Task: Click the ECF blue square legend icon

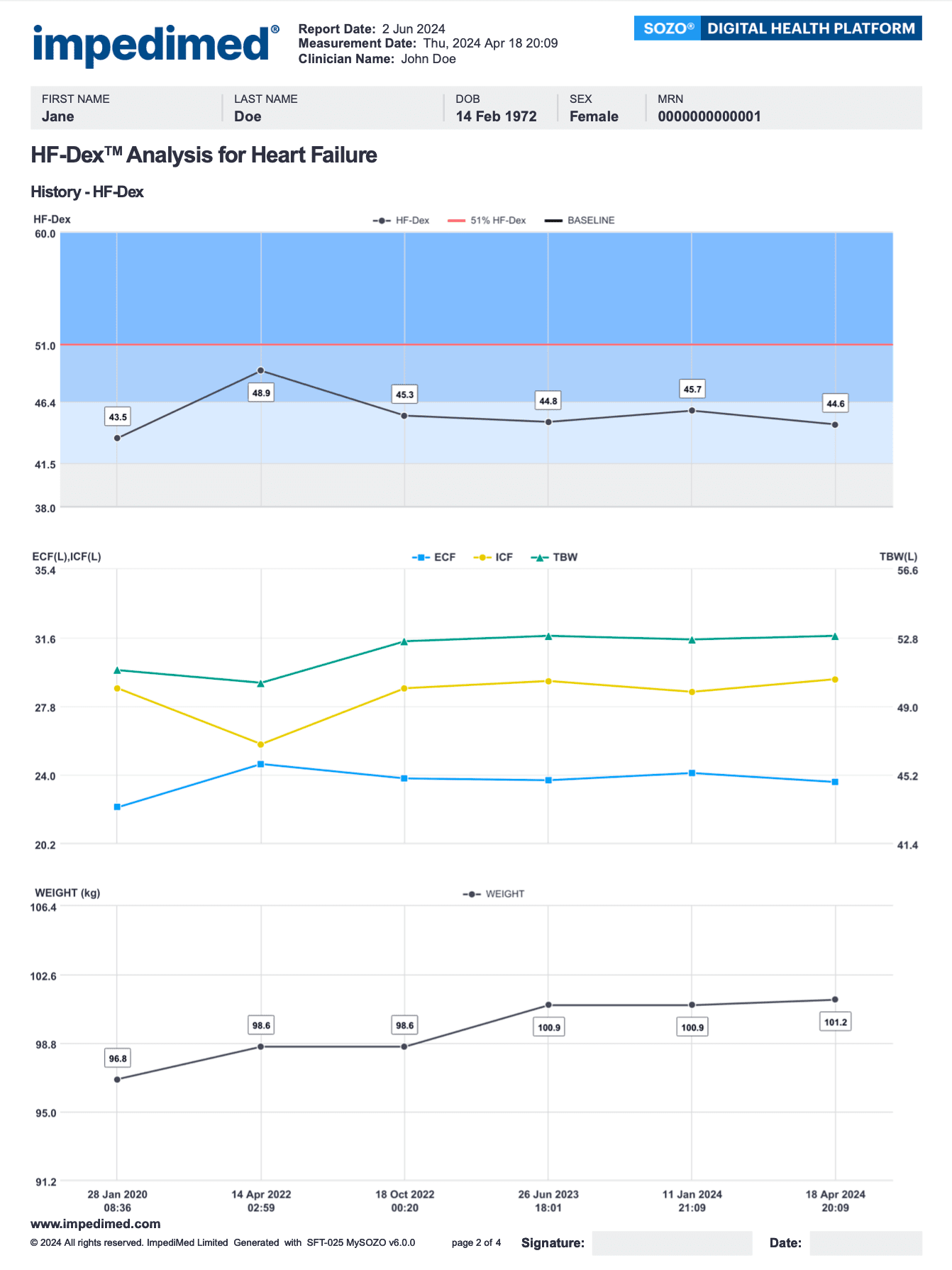Action: [421, 558]
